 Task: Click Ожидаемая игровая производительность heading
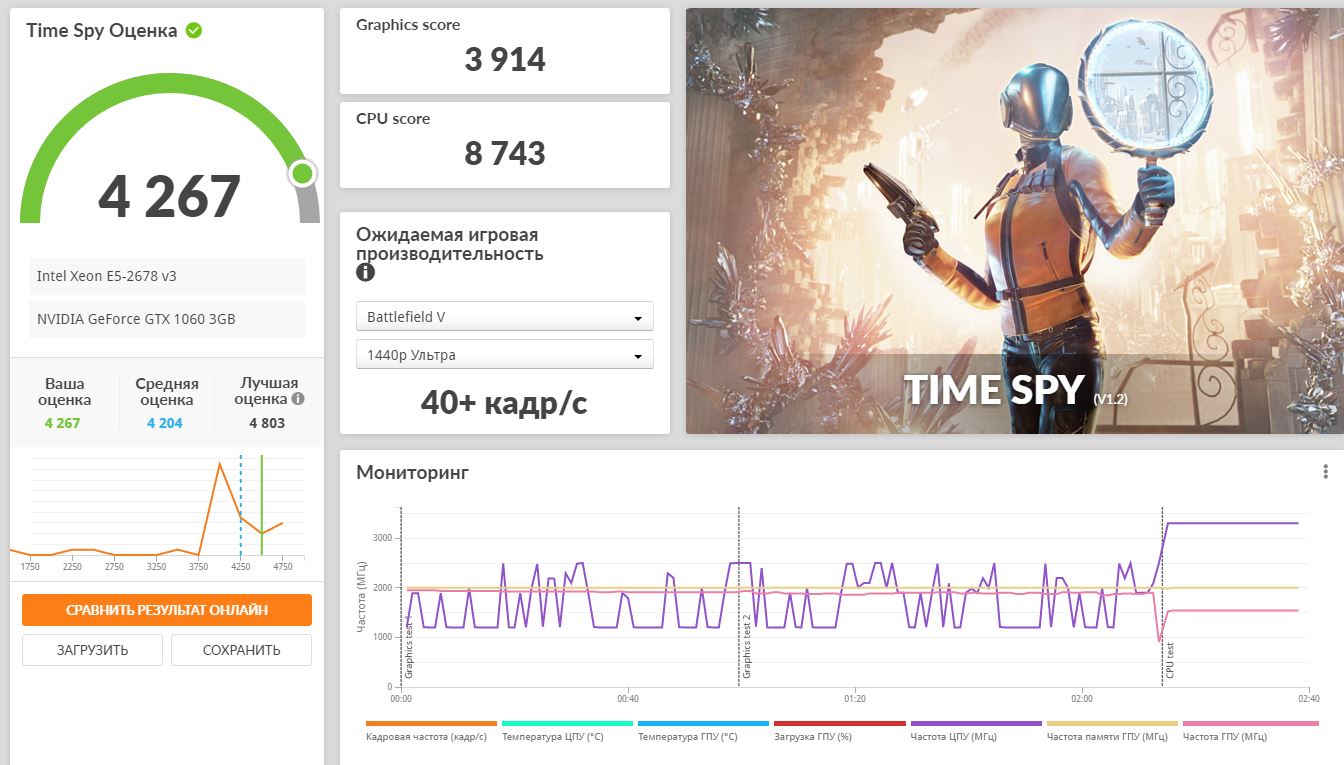click(x=450, y=244)
